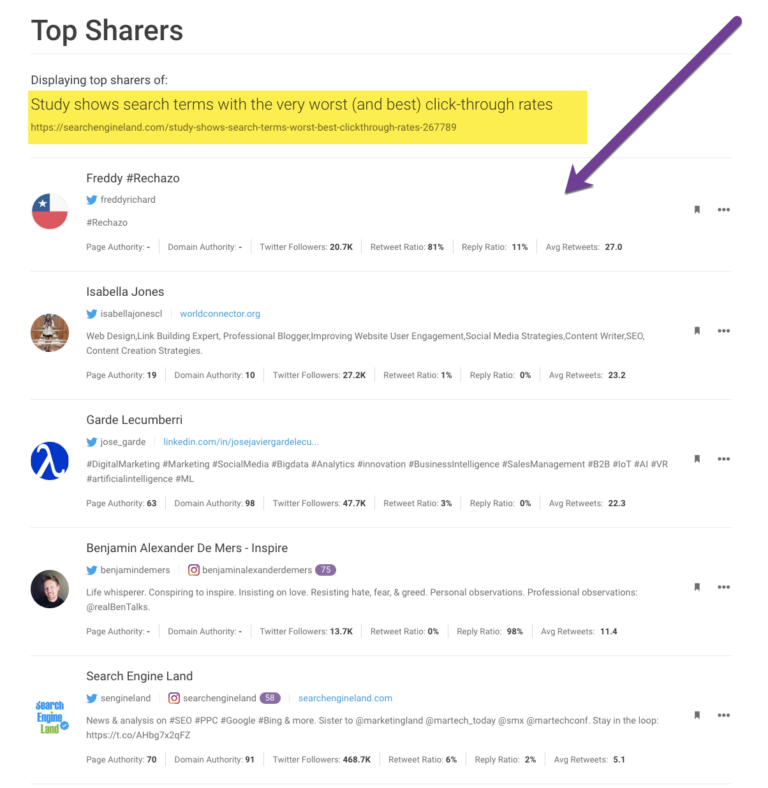Click Search Engine Land logo avatar
The height and width of the screenshot is (788, 768).
point(50,716)
